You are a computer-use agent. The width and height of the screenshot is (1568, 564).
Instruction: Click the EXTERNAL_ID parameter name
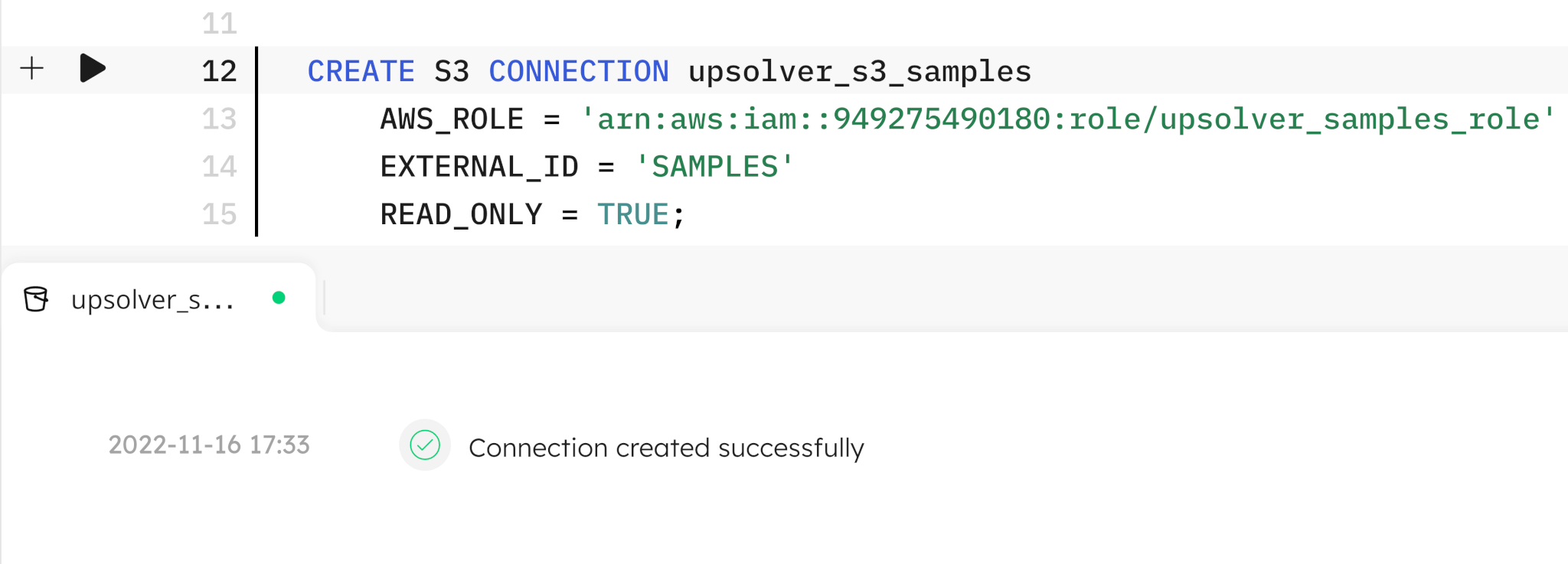click(479, 167)
